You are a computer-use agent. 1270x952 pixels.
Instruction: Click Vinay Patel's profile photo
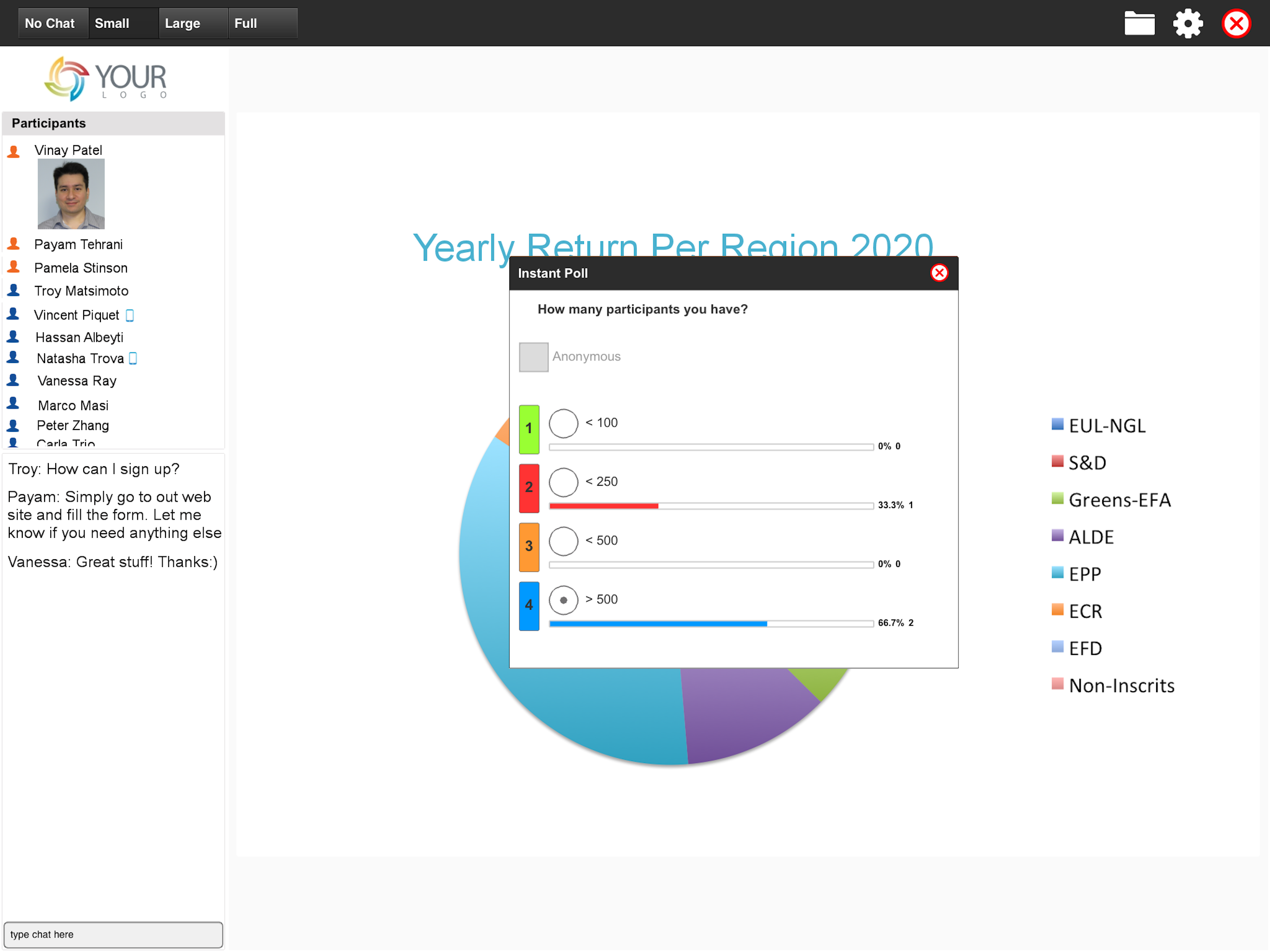(71, 194)
